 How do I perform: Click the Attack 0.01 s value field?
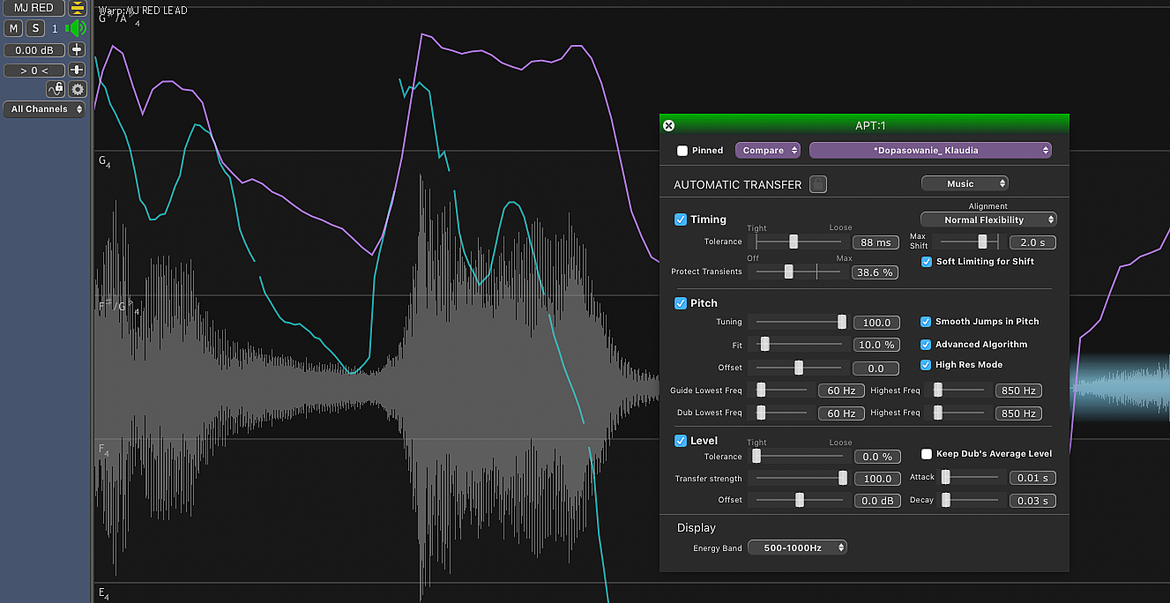(1033, 478)
